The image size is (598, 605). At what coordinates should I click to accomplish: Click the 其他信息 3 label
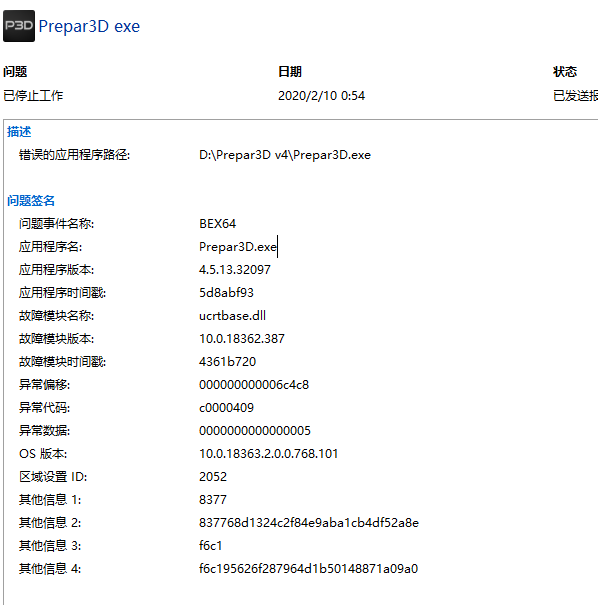click(50, 546)
